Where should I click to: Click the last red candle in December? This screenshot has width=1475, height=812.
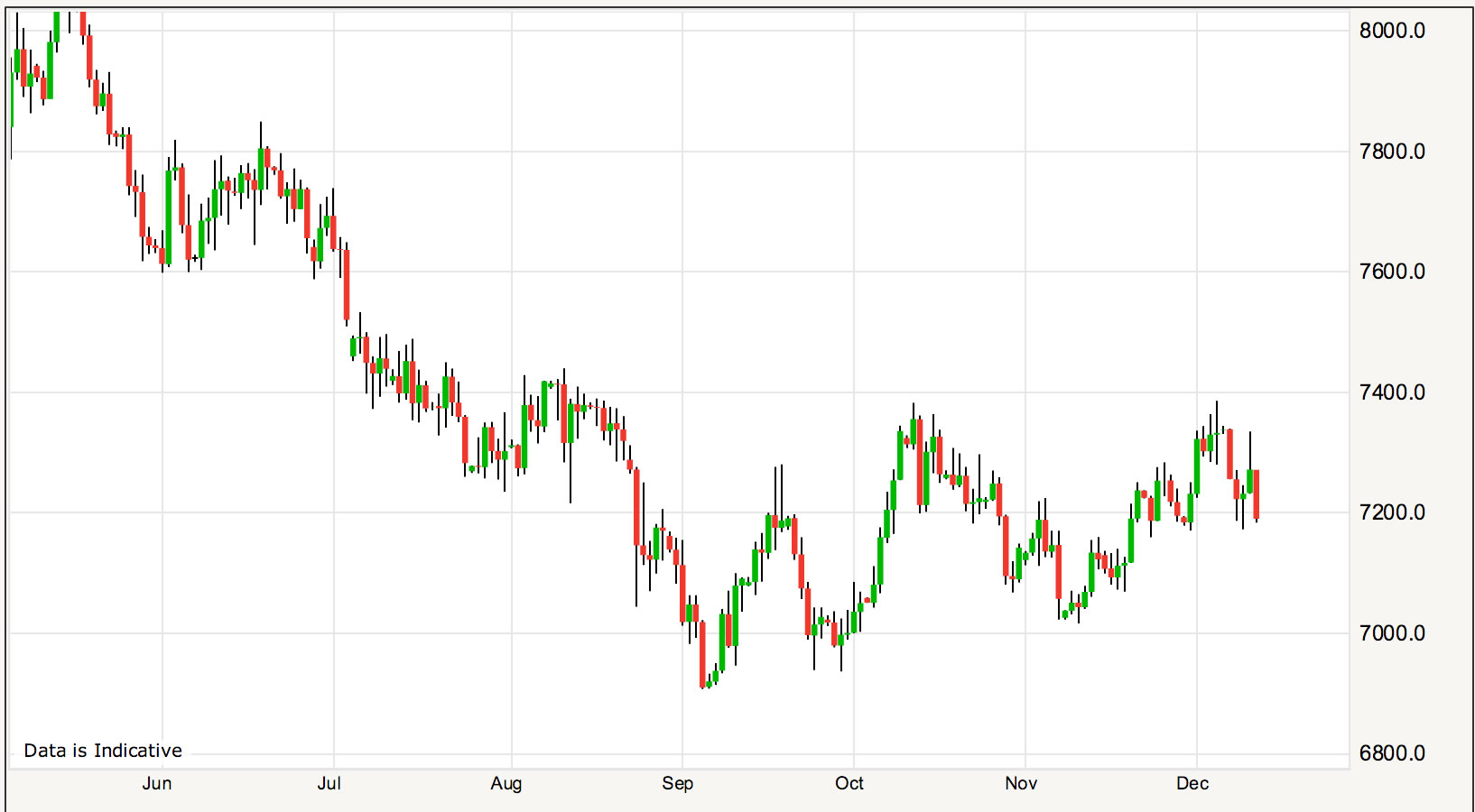1257,494
